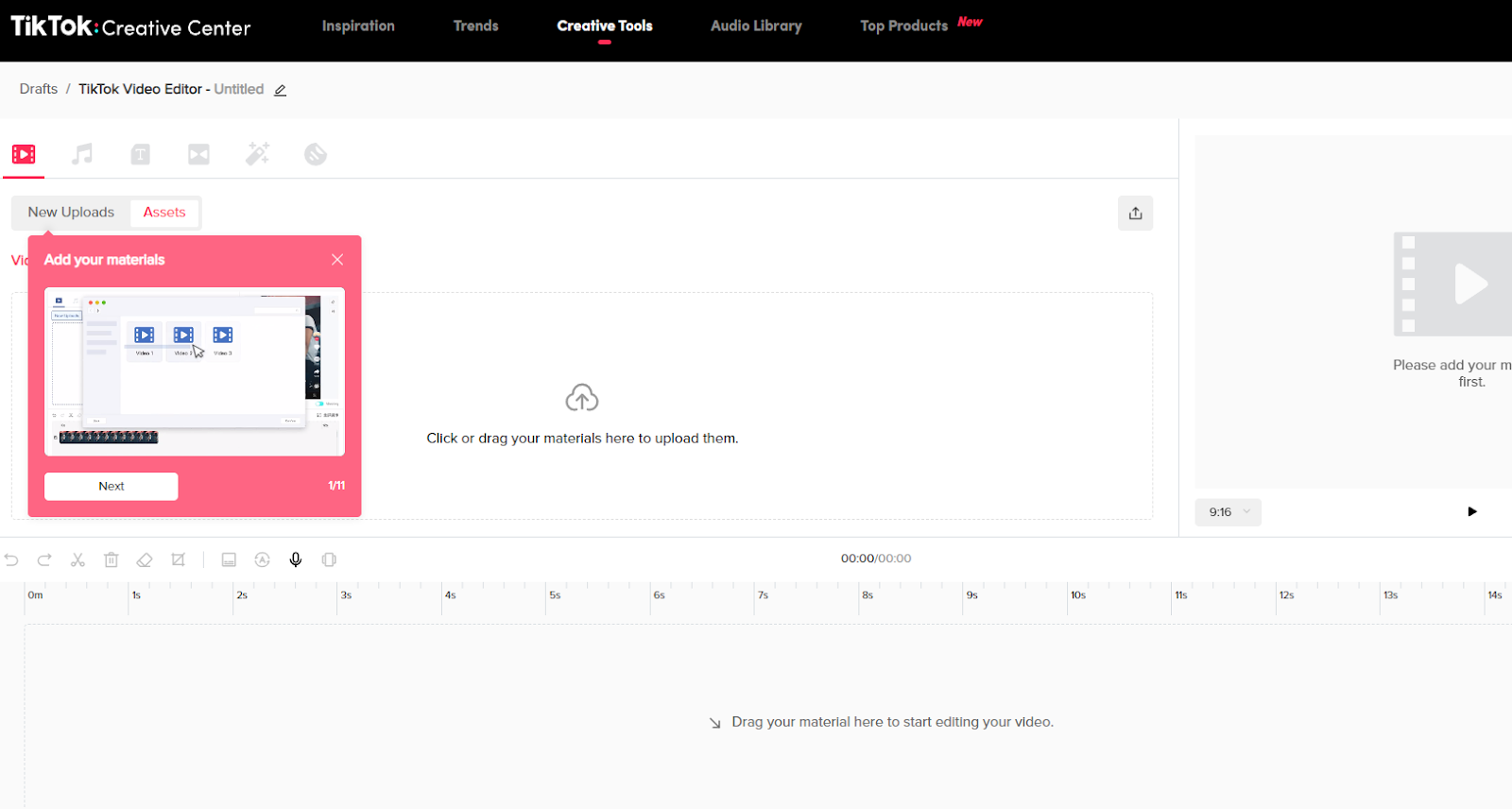Image resolution: width=1512 pixels, height=809 pixels.
Task: Open the magic wand effects tab
Action: coord(257,153)
